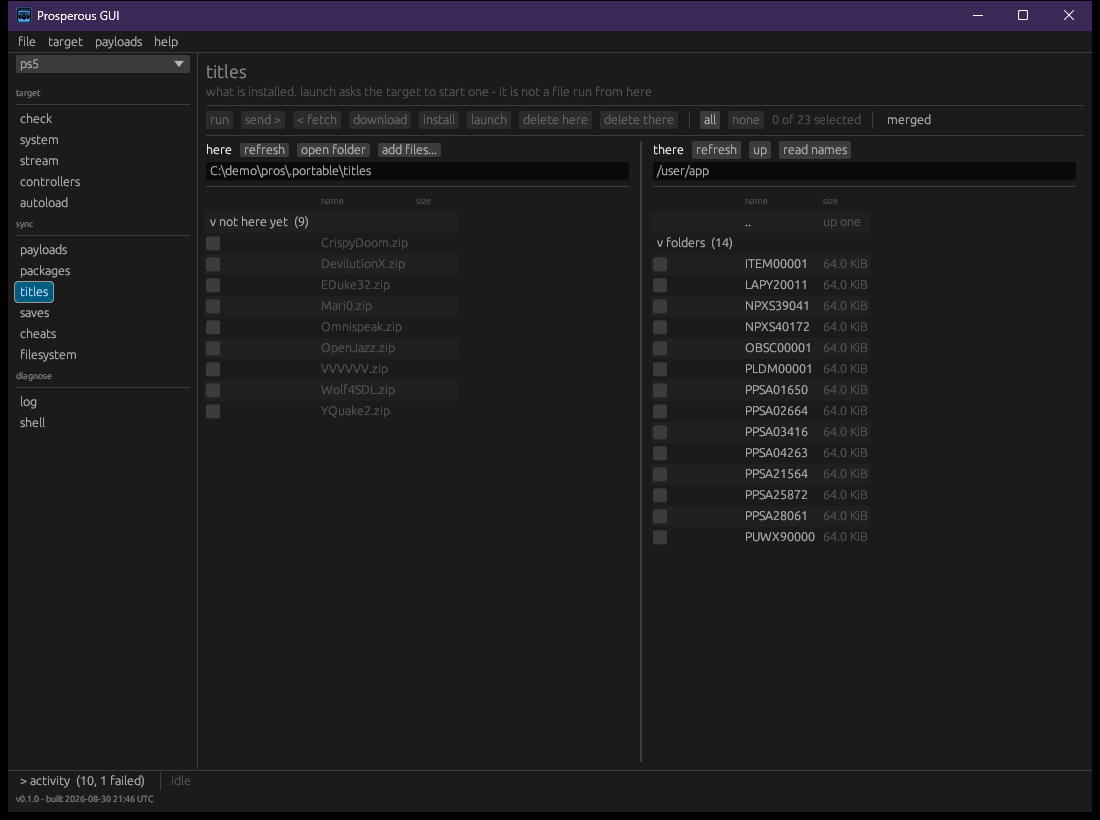Select the PPSA25872 folder name
The image size is (1100, 820).
[776, 495]
